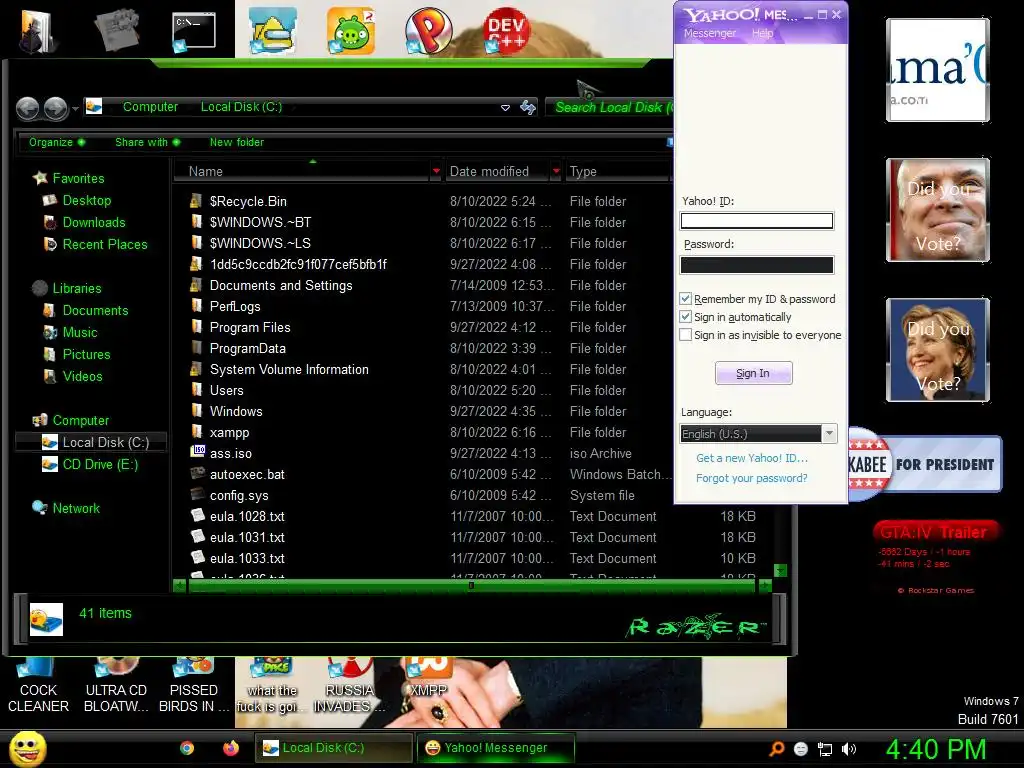Select the $Recycle.Bin folder icon

point(196,200)
